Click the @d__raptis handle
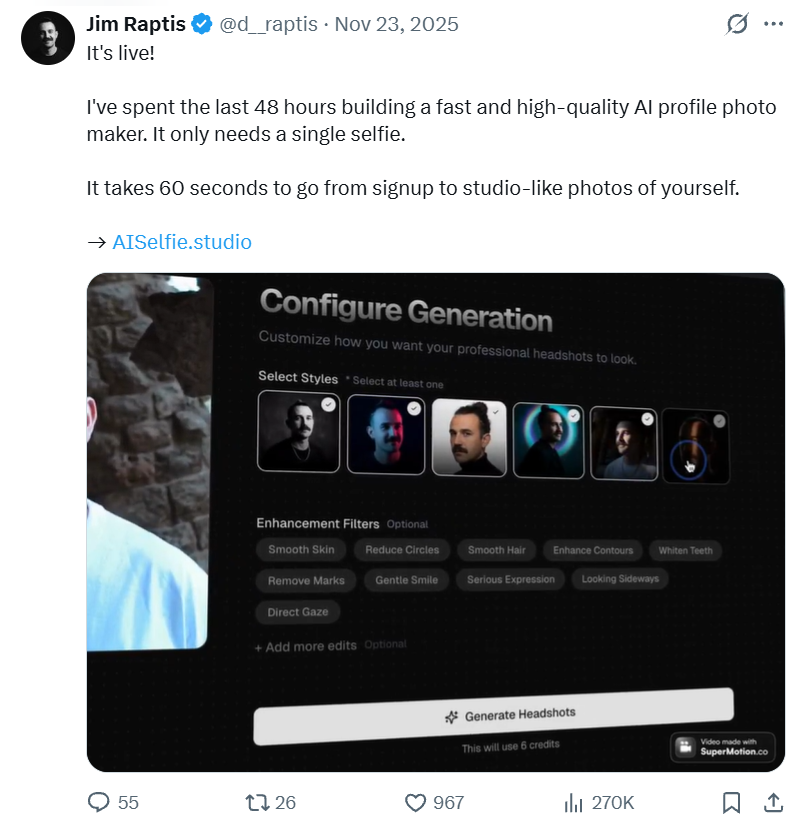806x823 pixels. point(271,24)
